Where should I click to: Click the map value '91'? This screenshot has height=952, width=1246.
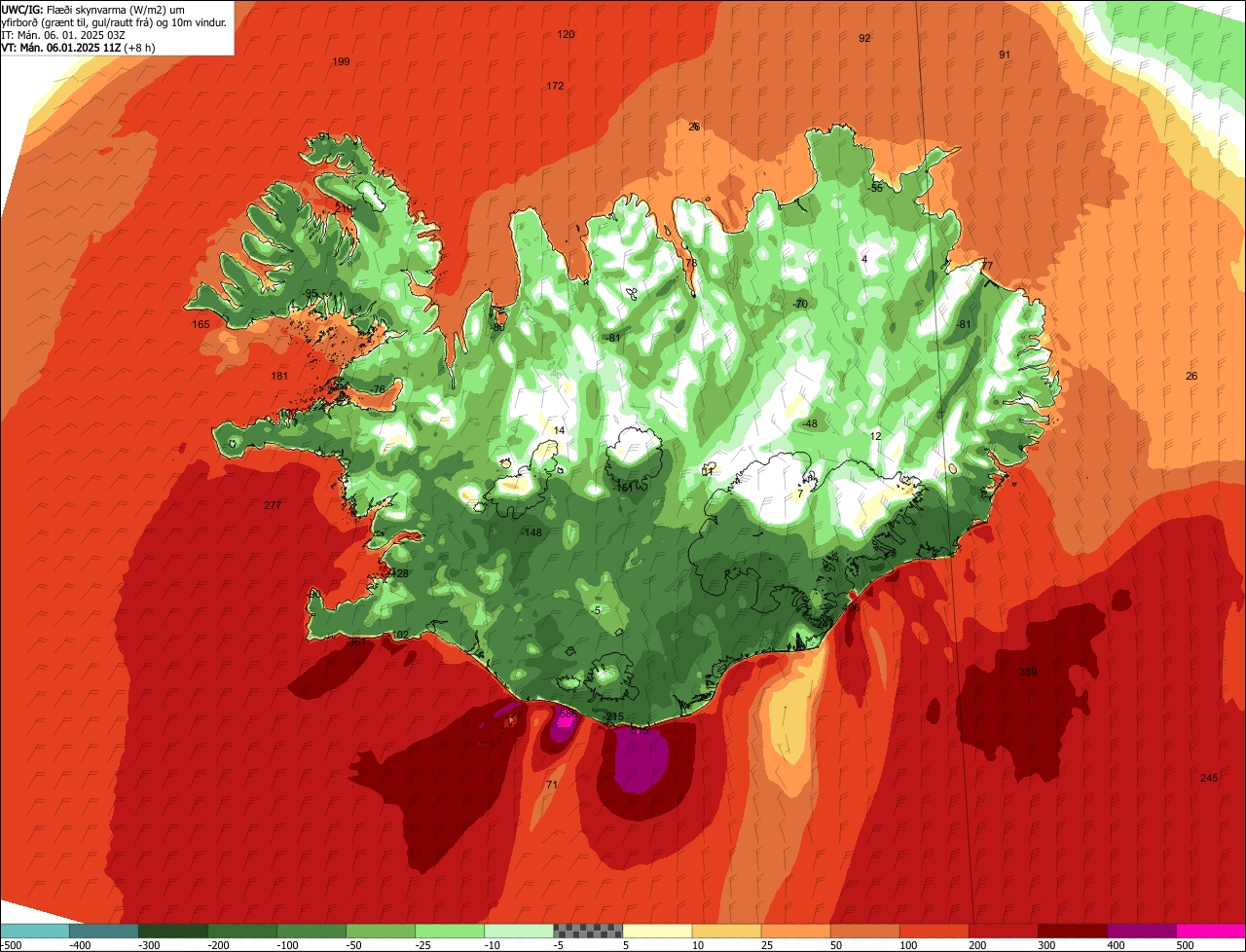click(x=1005, y=55)
